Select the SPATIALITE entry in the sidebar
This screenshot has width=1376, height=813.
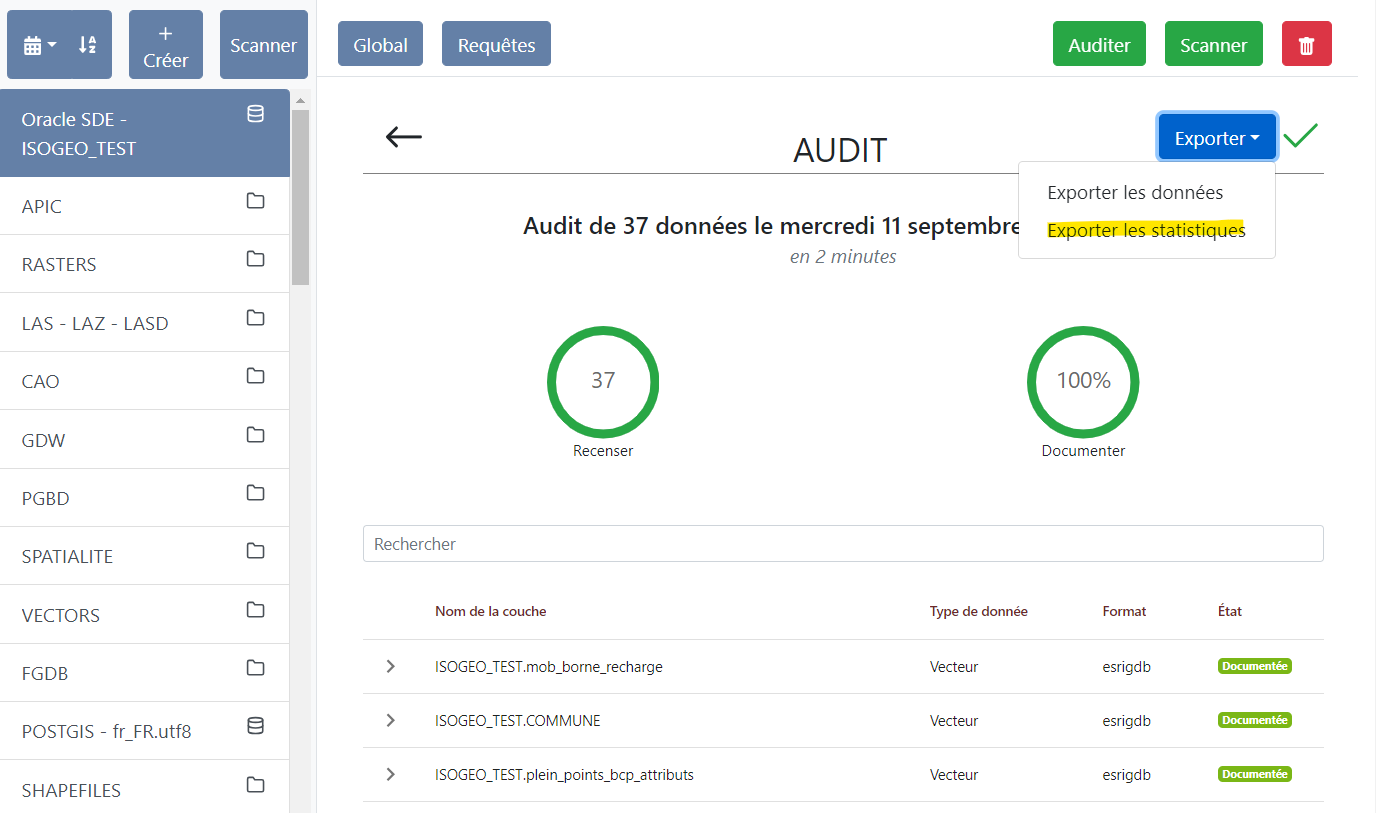click(145, 556)
